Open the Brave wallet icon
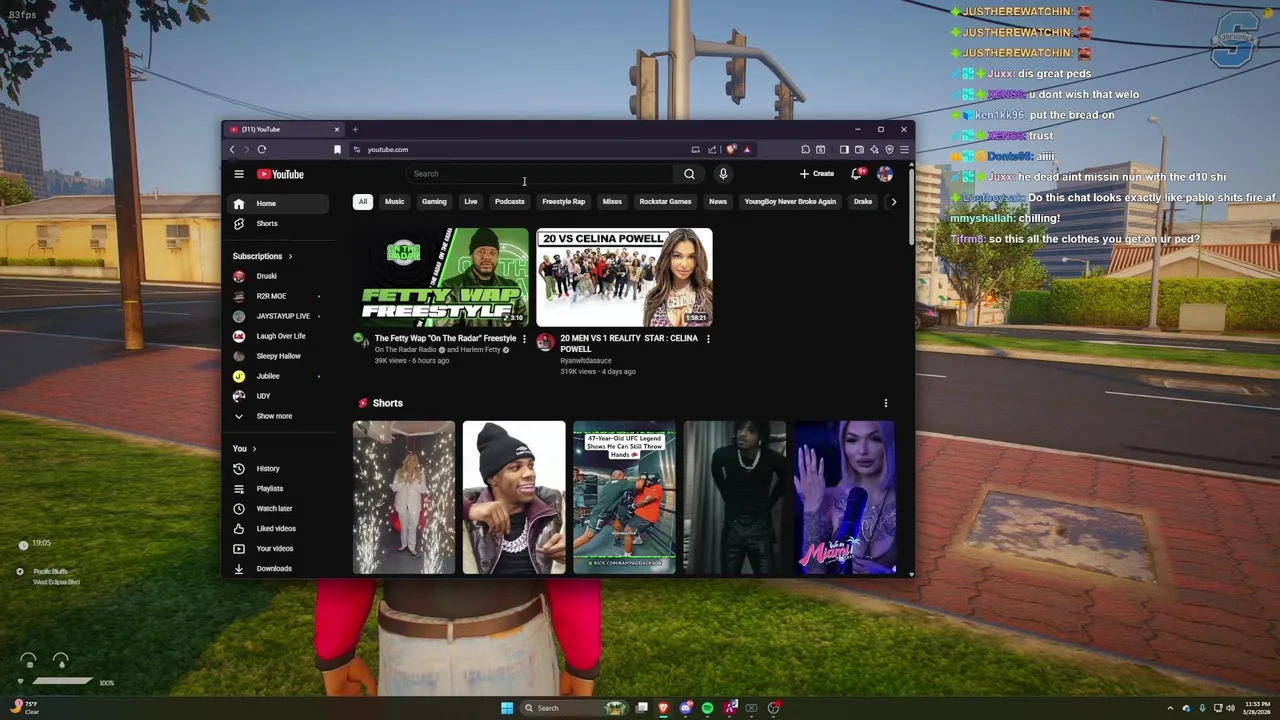 pos(859,149)
